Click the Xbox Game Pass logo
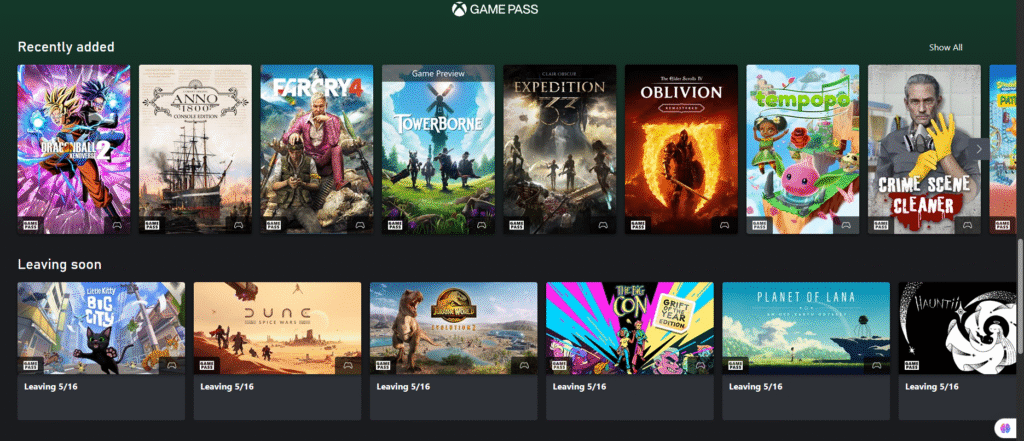 (x=495, y=9)
